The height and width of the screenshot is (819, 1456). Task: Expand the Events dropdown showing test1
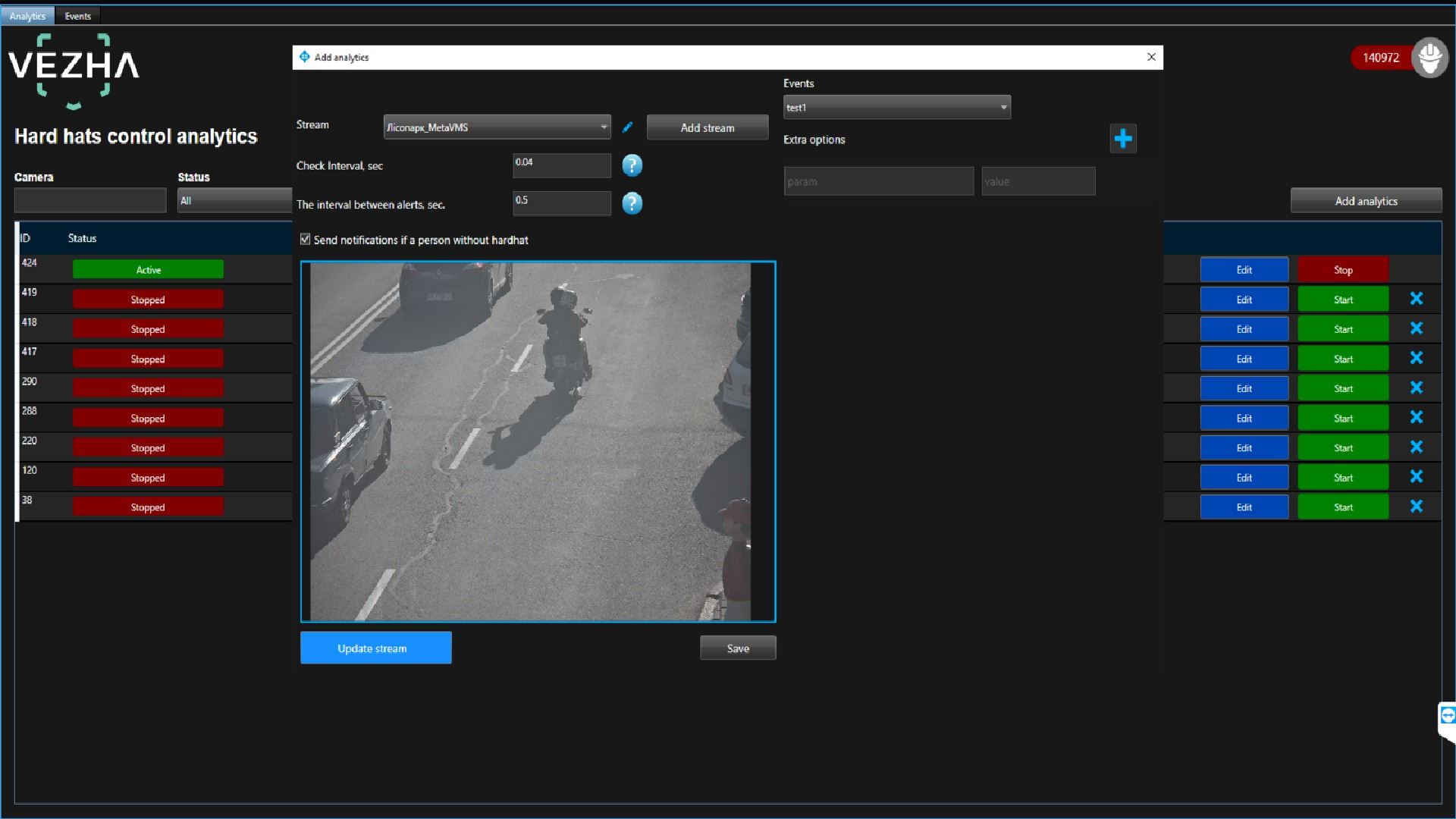point(896,108)
